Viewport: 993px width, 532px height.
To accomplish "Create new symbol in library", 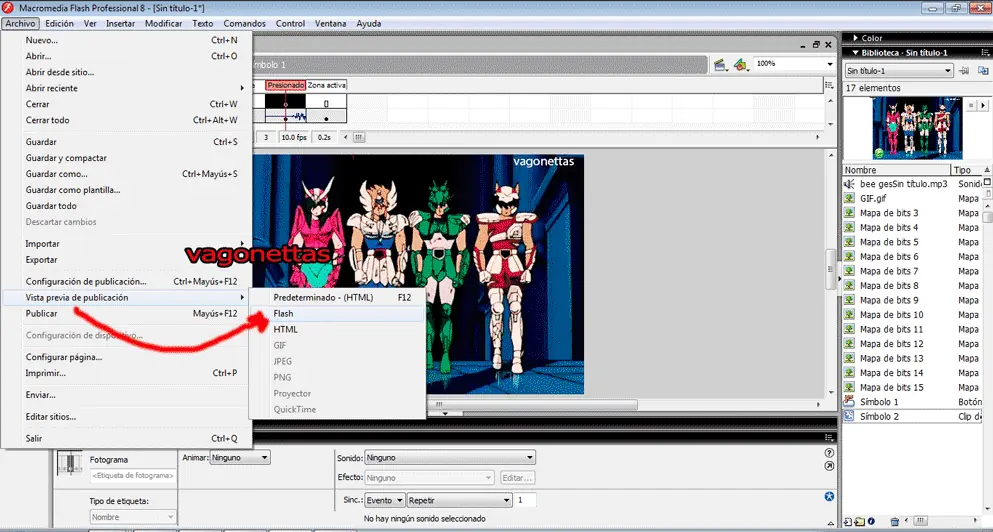I will coord(848,522).
